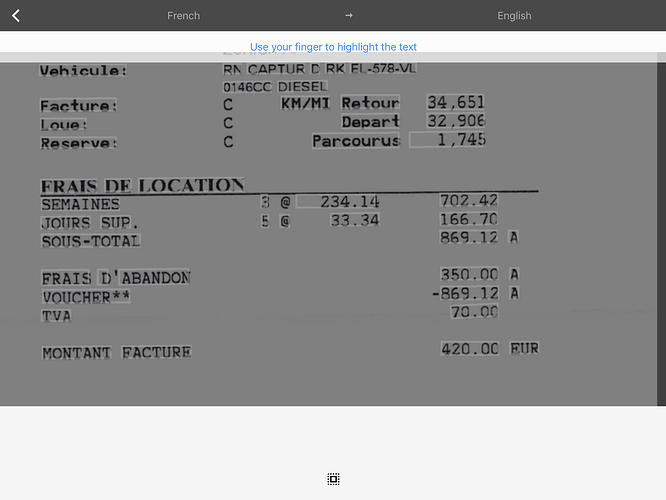Highlight the word 'Vehicule:'
The width and height of the screenshot is (666, 500).
(83, 71)
